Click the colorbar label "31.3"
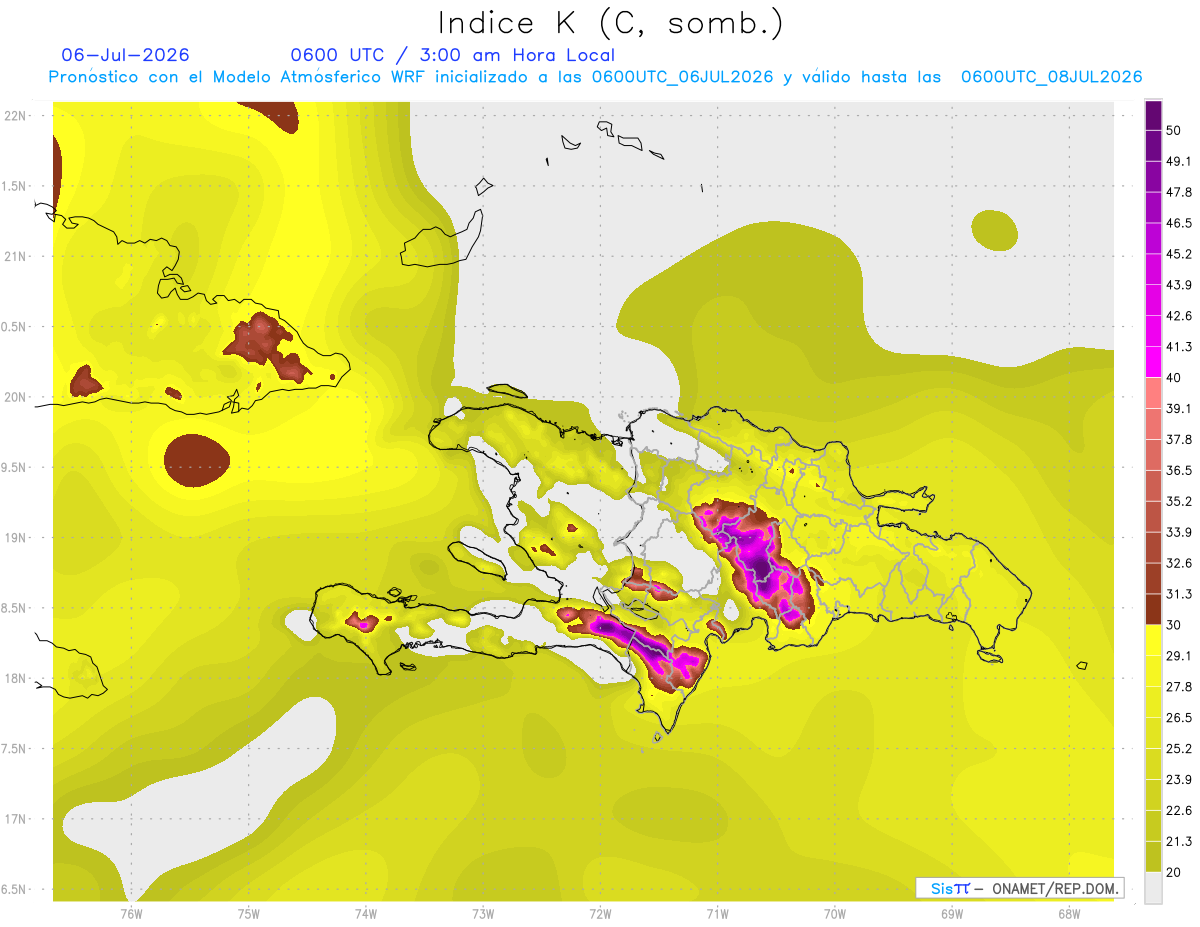Image resolution: width=1200 pixels, height=927 pixels. pyautogui.click(x=1179, y=594)
